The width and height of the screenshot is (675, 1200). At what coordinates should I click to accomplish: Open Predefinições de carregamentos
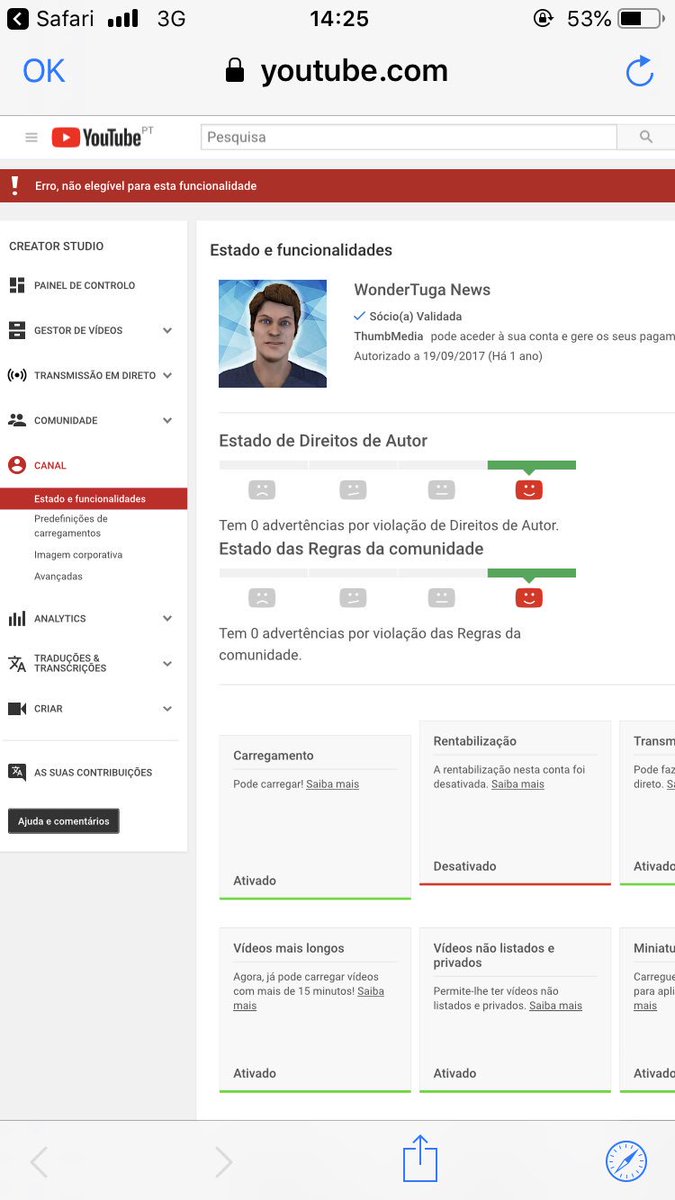(71, 526)
